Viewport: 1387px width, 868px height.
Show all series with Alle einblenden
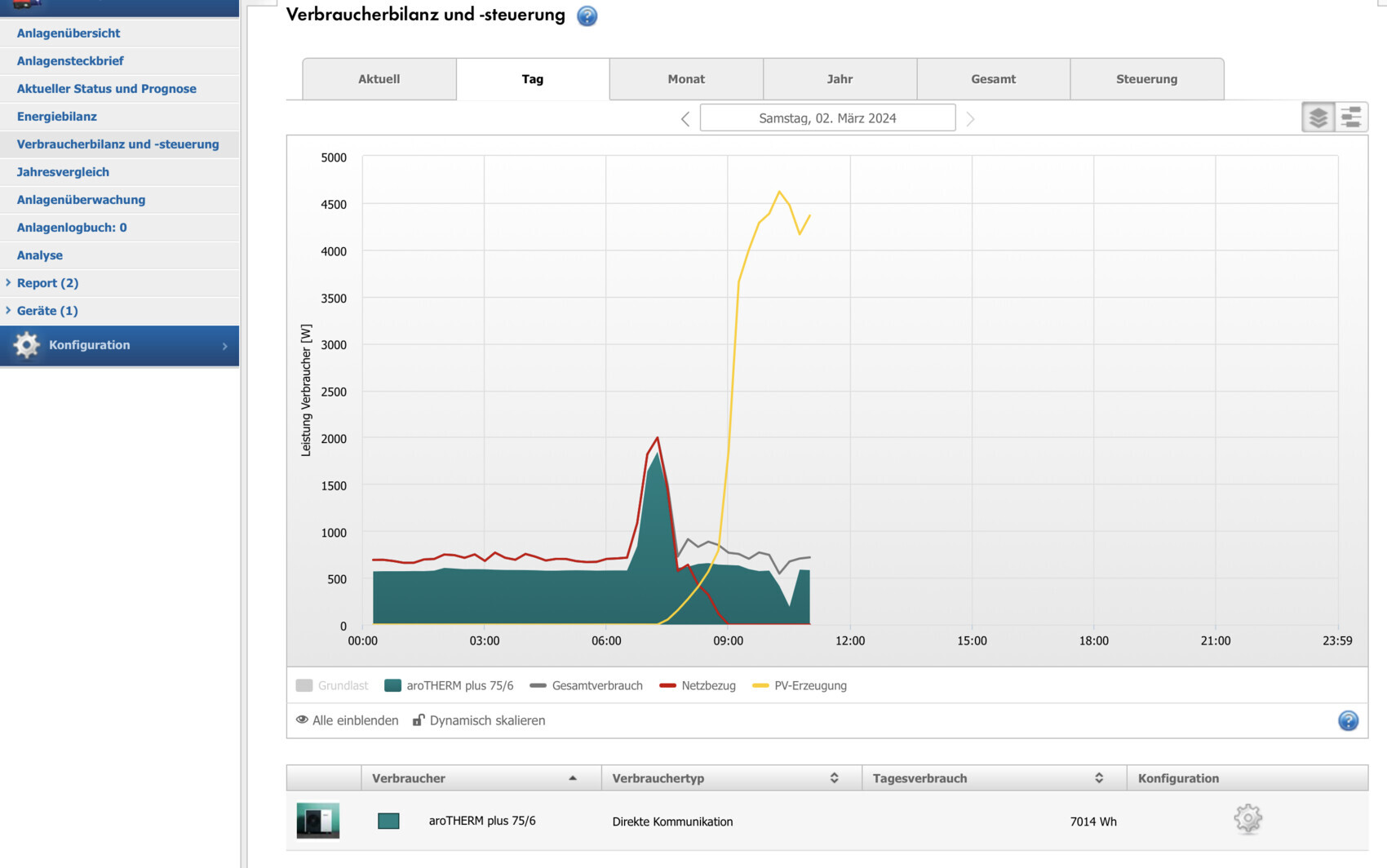348,720
